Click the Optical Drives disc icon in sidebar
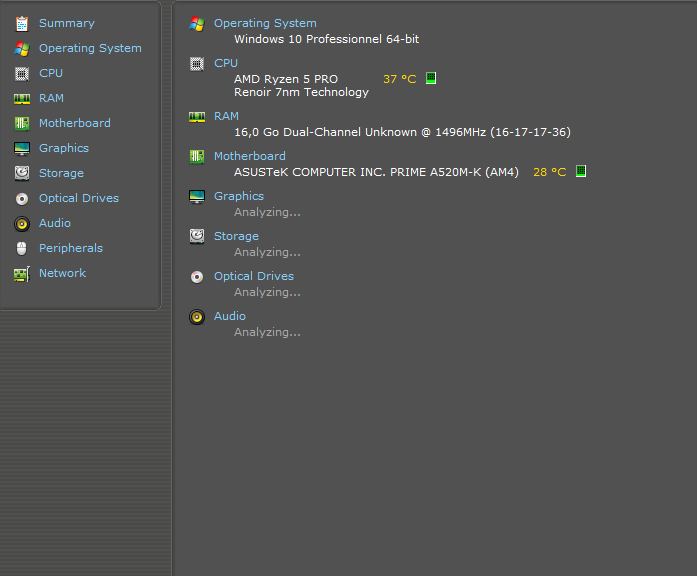Image resolution: width=697 pixels, height=576 pixels. pos(21,198)
